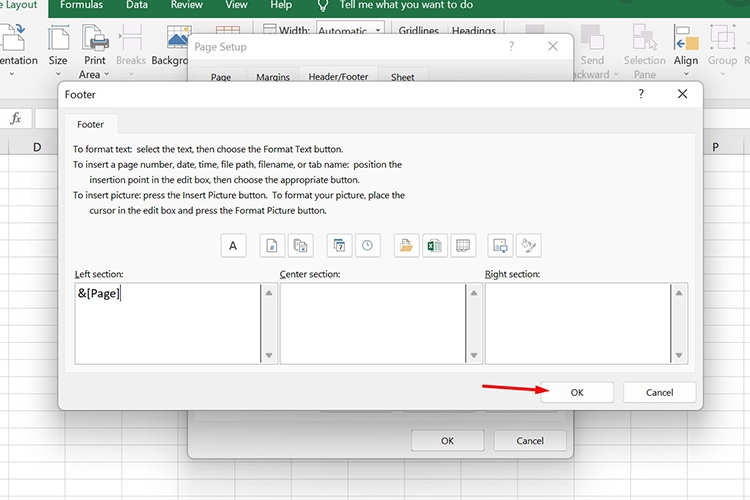Open the Data ribbon tab
This screenshot has width=750, height=500.
pos(137,5)
